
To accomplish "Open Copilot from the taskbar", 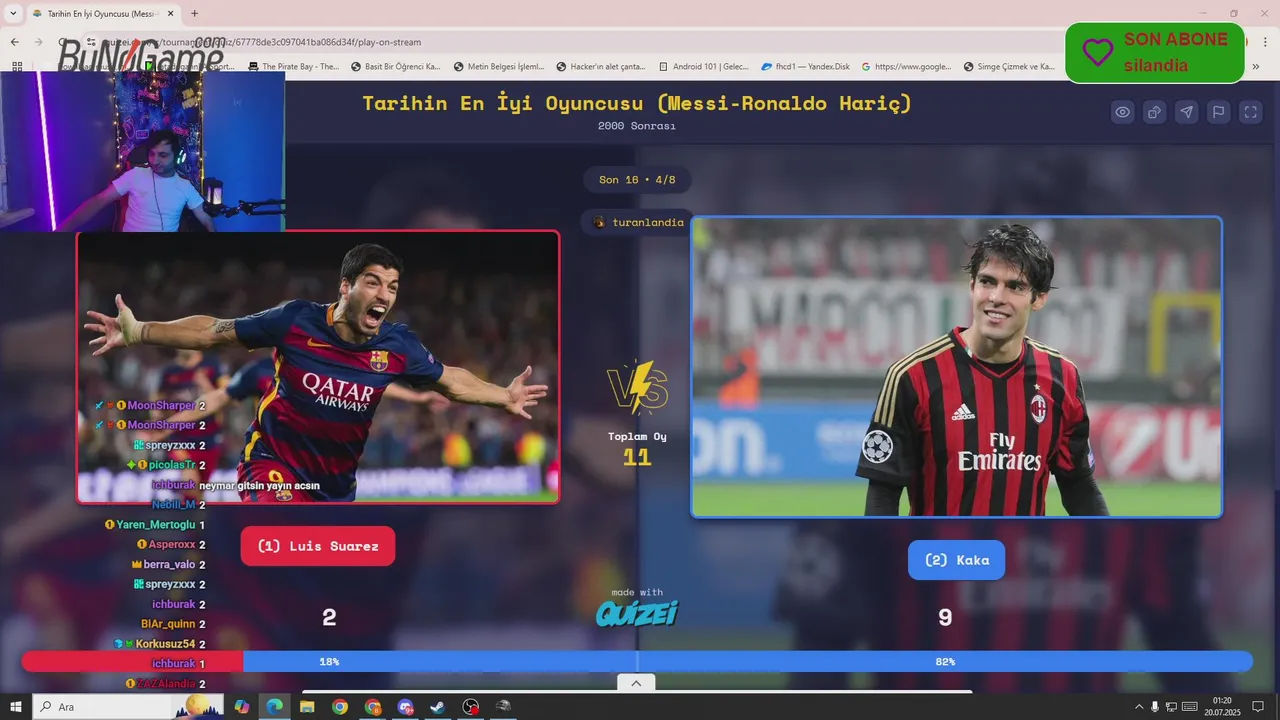I will point(241,706).
